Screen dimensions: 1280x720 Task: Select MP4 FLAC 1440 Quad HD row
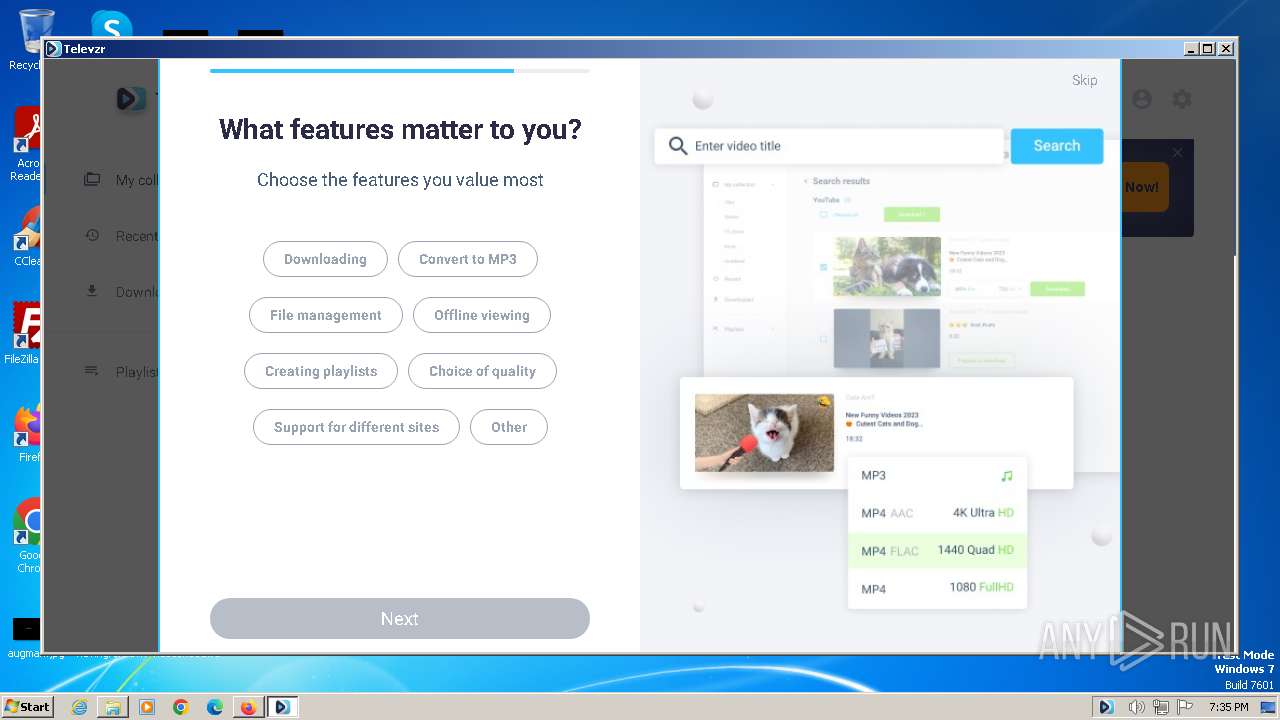(937, 550)
